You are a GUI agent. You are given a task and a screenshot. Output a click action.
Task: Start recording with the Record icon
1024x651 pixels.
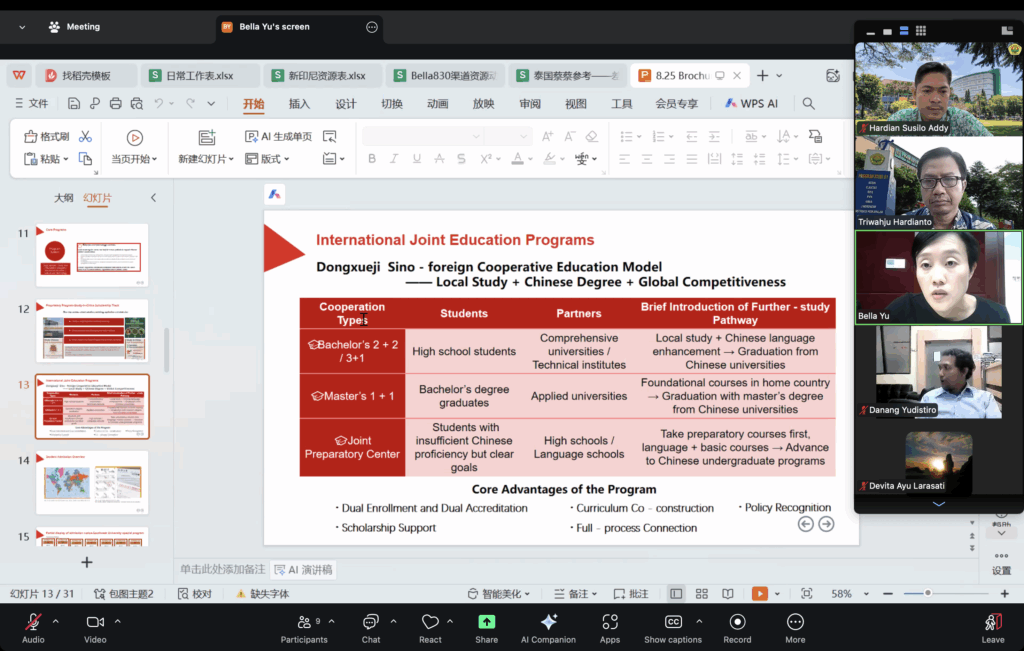pos(737,623)
